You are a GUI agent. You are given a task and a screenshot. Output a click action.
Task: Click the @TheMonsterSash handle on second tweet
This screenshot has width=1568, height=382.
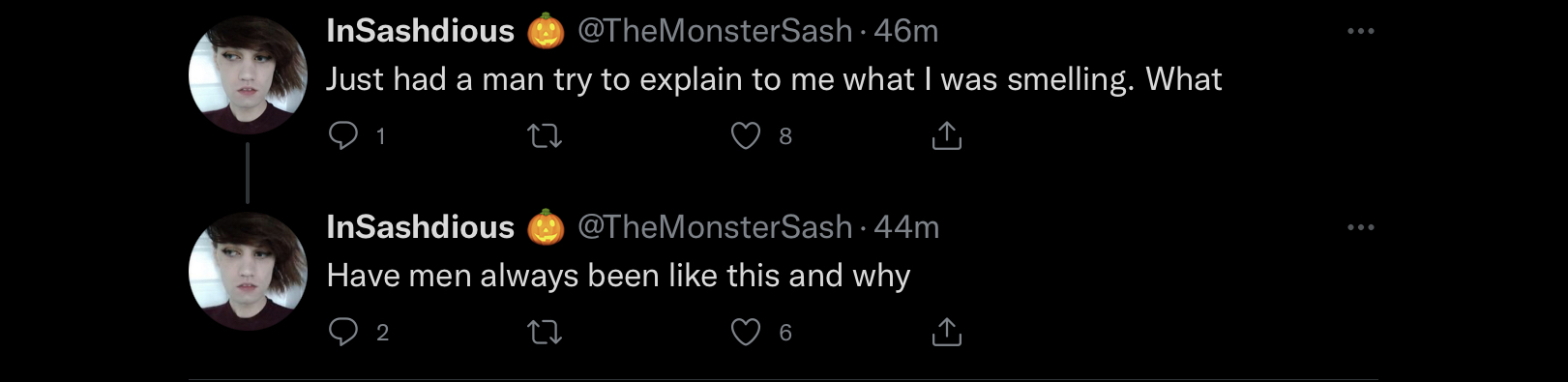click(x=715, y=227)
